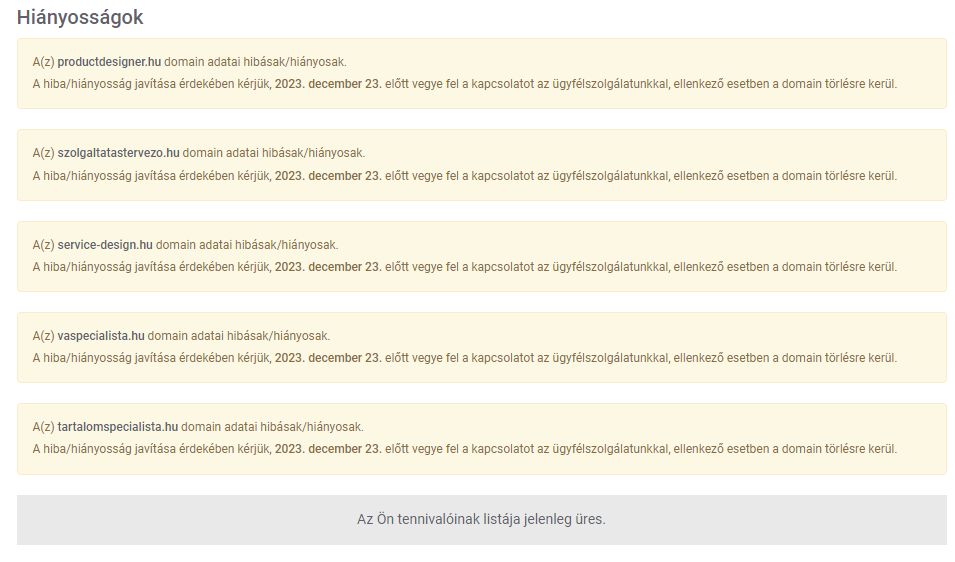Select the tartalomspecialista.hu warning box
Image resolution: width=955 pixels, height=562 pixels.
pyautogui.click(x=482, y=438)
